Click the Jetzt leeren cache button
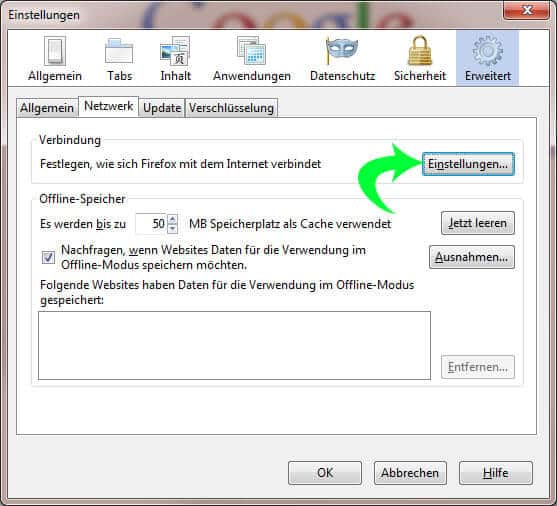The width and height of the screenshot is (557, 506). tap(477, 223)
